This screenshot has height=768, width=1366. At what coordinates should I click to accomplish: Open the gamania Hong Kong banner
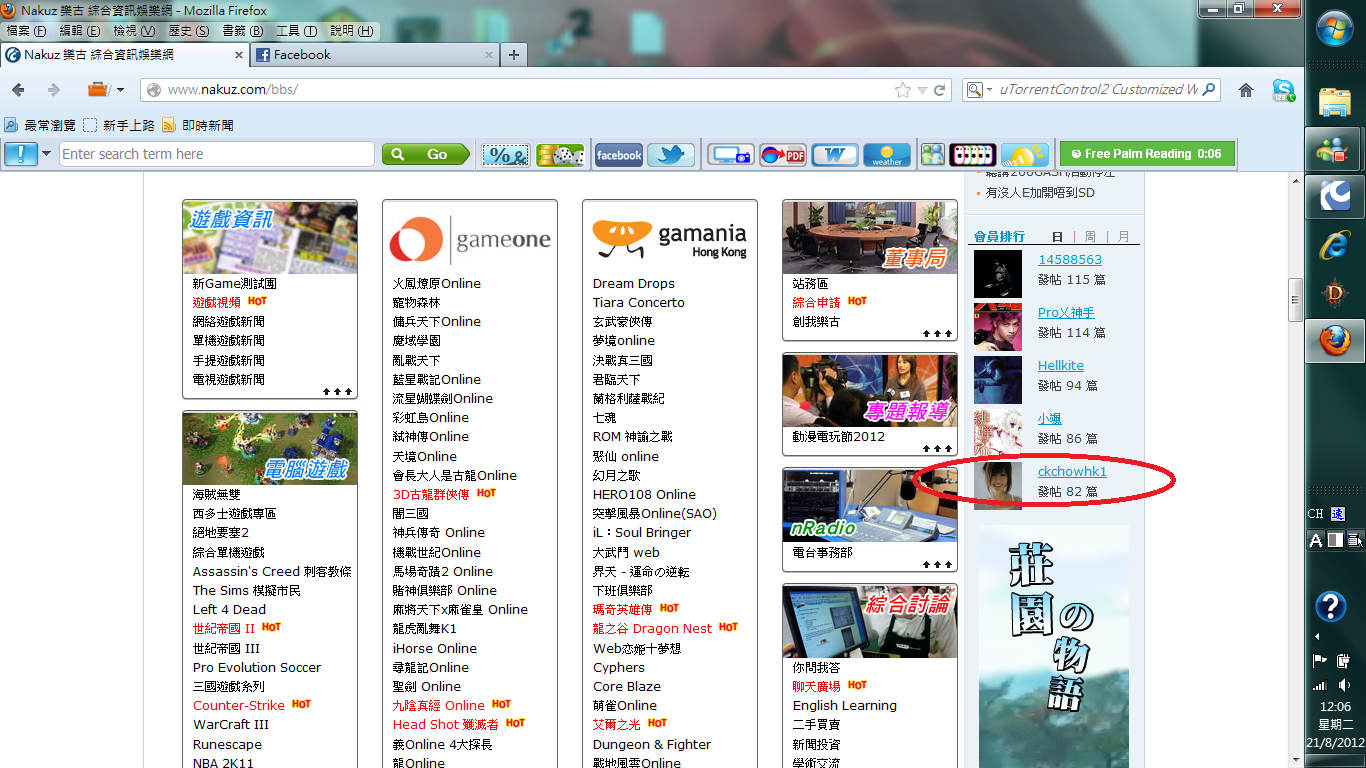670,239
